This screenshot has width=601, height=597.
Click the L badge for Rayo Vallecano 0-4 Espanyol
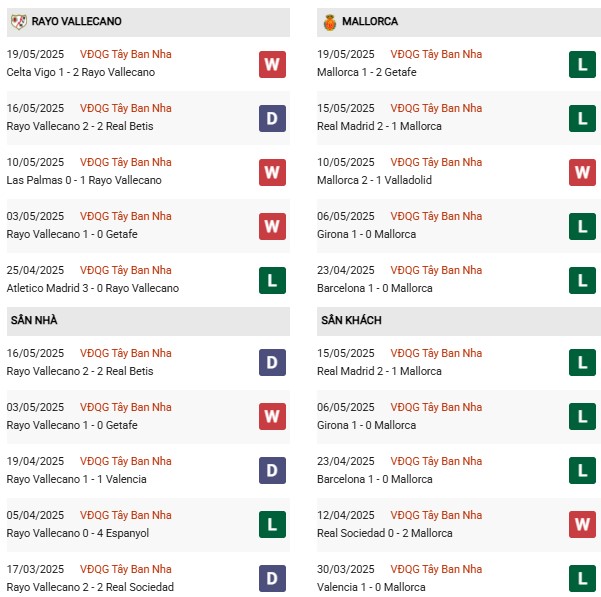pyautogui.click(x=272, y=524)
